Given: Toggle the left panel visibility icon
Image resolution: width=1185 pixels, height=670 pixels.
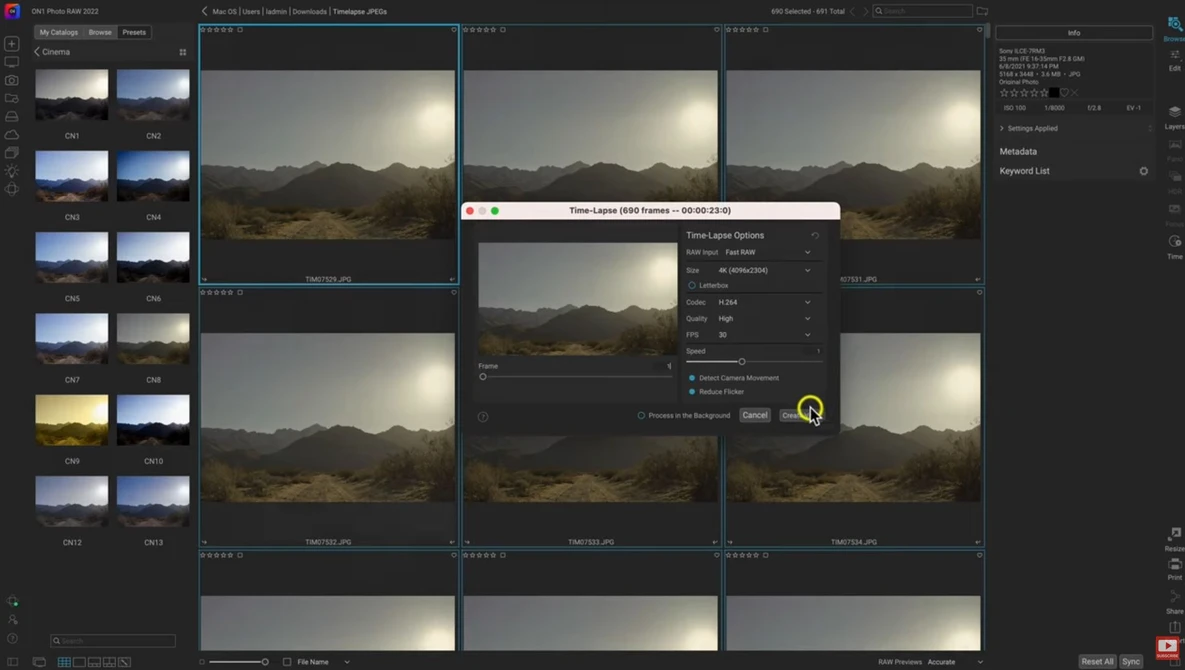Looking at the screenshot, I should (12, 662).
